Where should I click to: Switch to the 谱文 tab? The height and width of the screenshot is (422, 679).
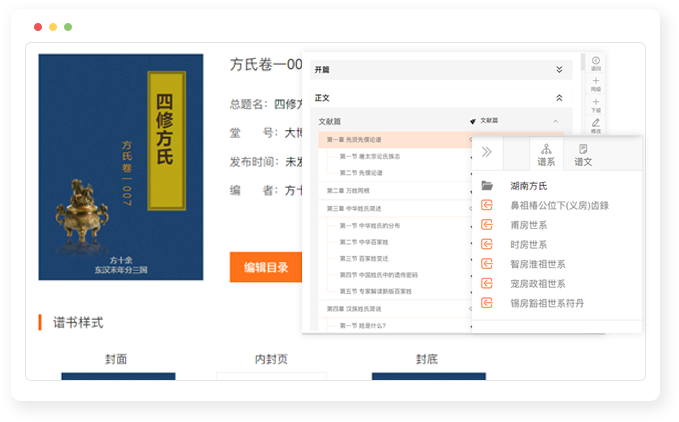583,154
